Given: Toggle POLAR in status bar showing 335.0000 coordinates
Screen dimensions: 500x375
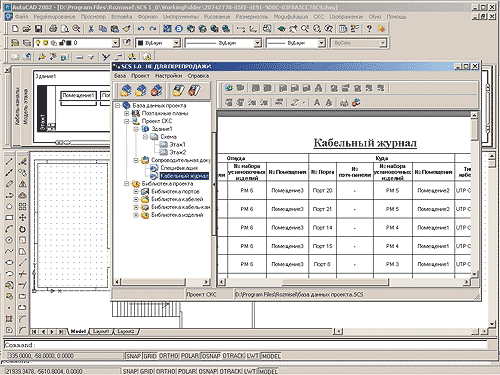Looking at the screenshot, I should click(190, 356).
